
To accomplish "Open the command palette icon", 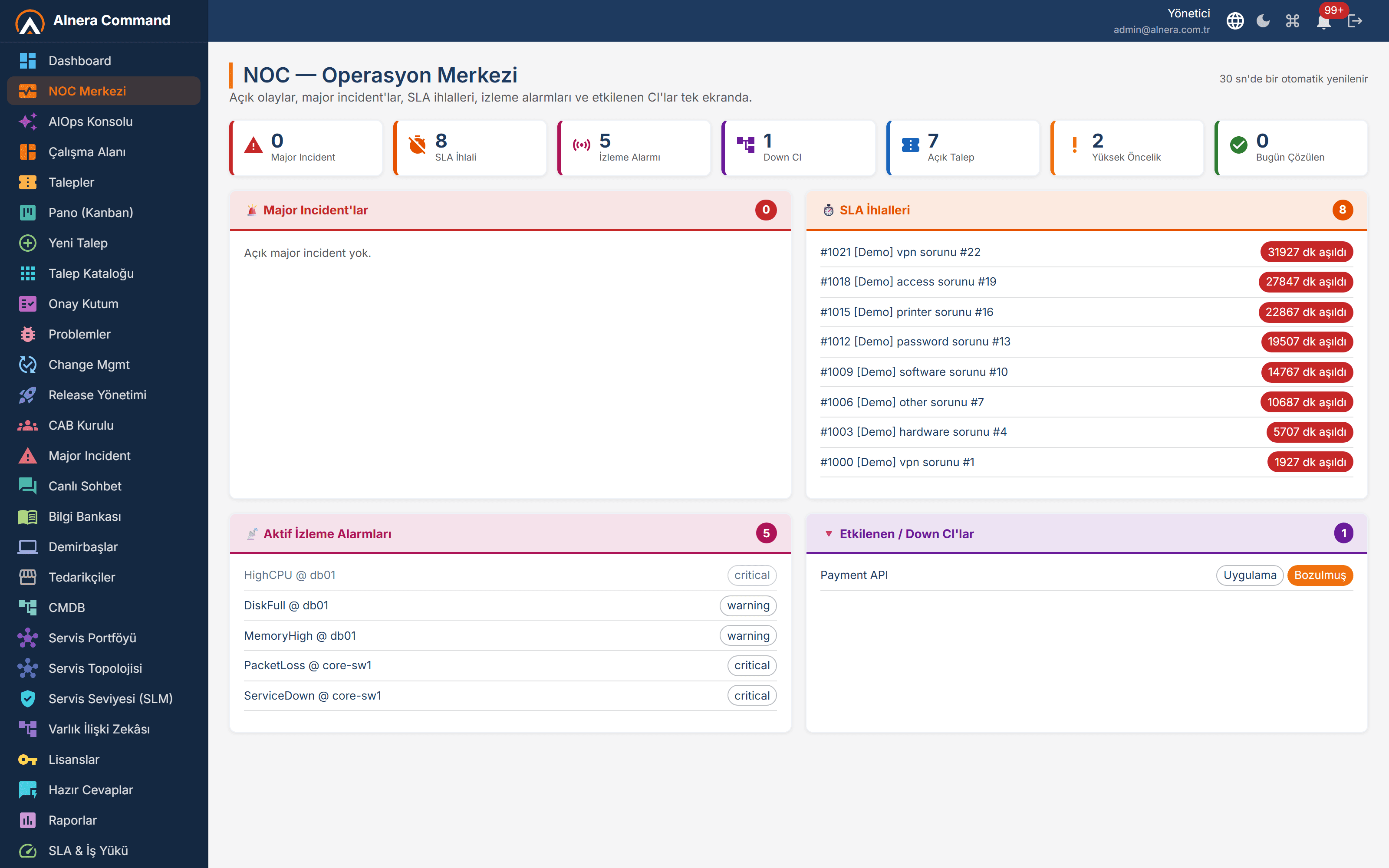I will pyautogui.click(x=1293, y=21).
